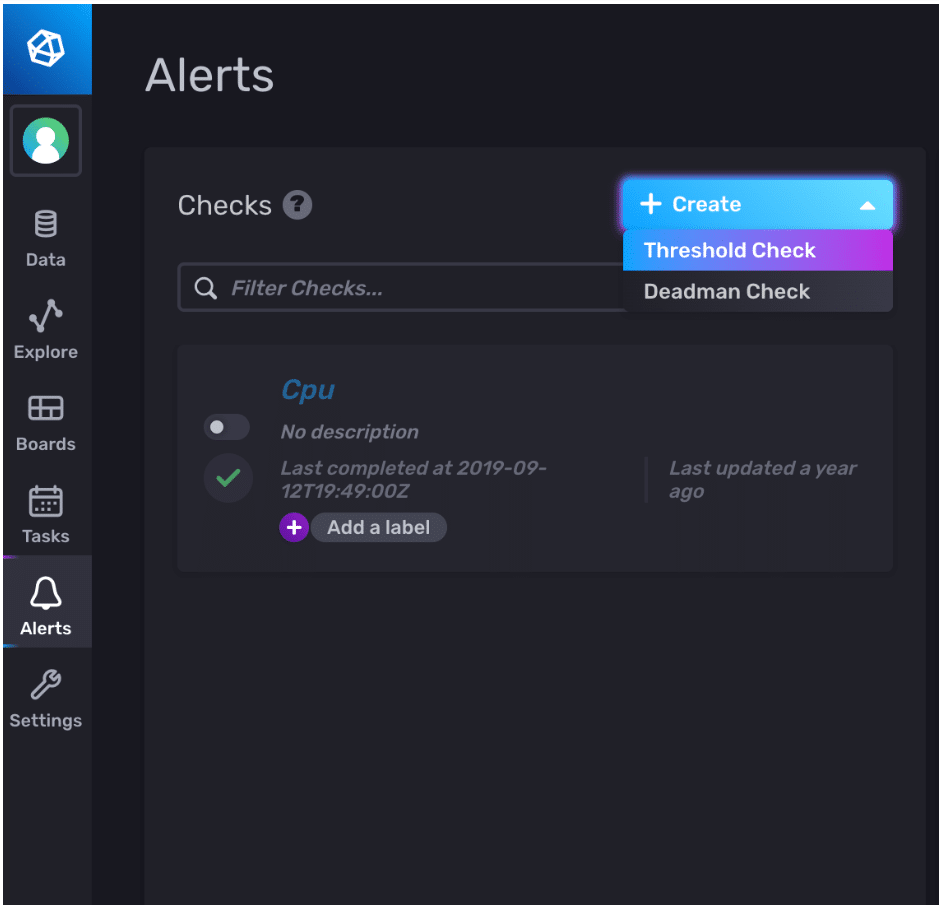
Task: Click the InfluxDB logo
Action: point(45,48)
